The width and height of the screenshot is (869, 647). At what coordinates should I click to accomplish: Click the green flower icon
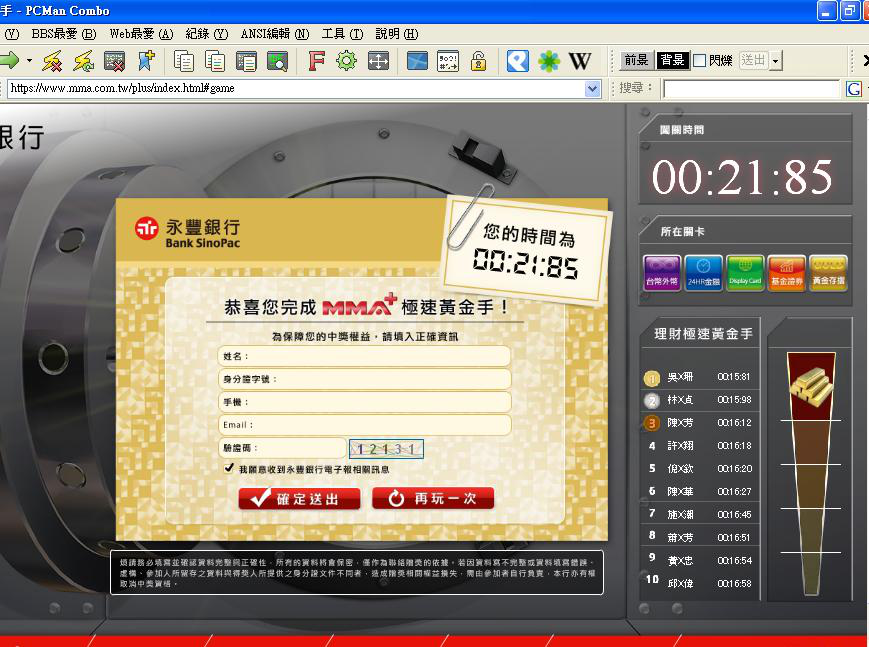coord(549,60)
